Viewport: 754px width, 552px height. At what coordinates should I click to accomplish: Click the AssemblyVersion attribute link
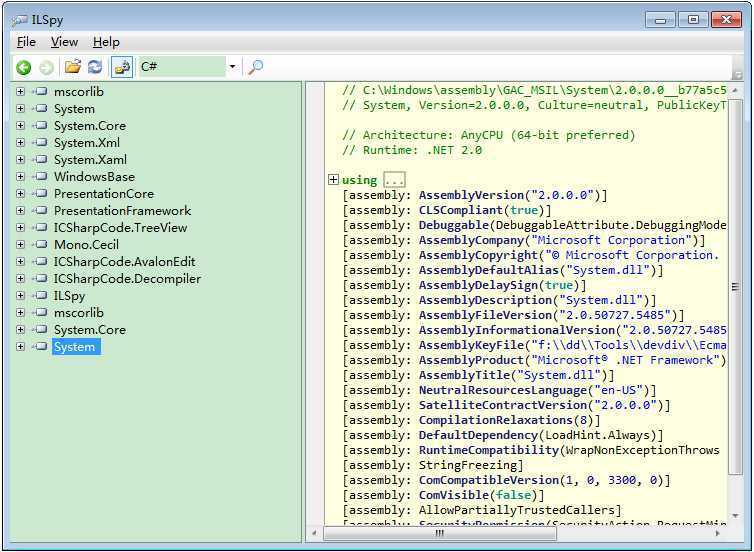[x=471, y=195]
